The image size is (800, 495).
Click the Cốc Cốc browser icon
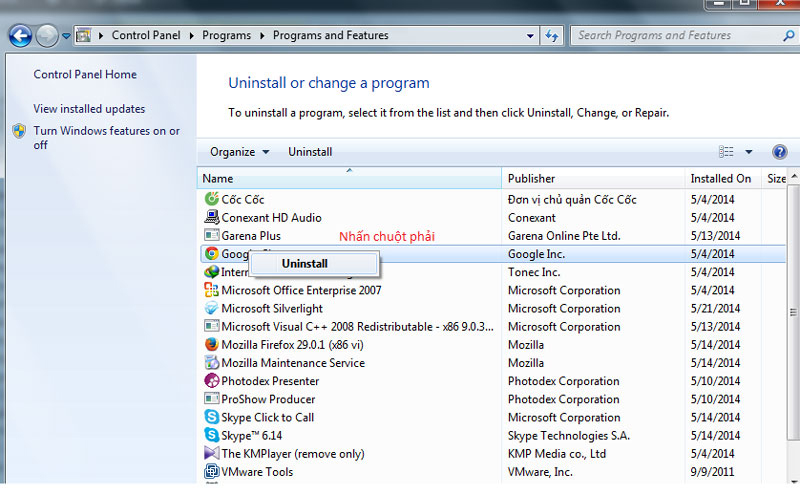[x=211, y=199]
